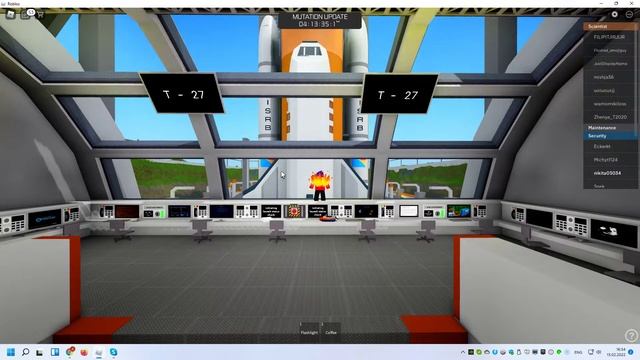The width and height of the screenshot is (640, 360).
Task: Click the right T - 27 countdown screen
Action: point(399,94)
